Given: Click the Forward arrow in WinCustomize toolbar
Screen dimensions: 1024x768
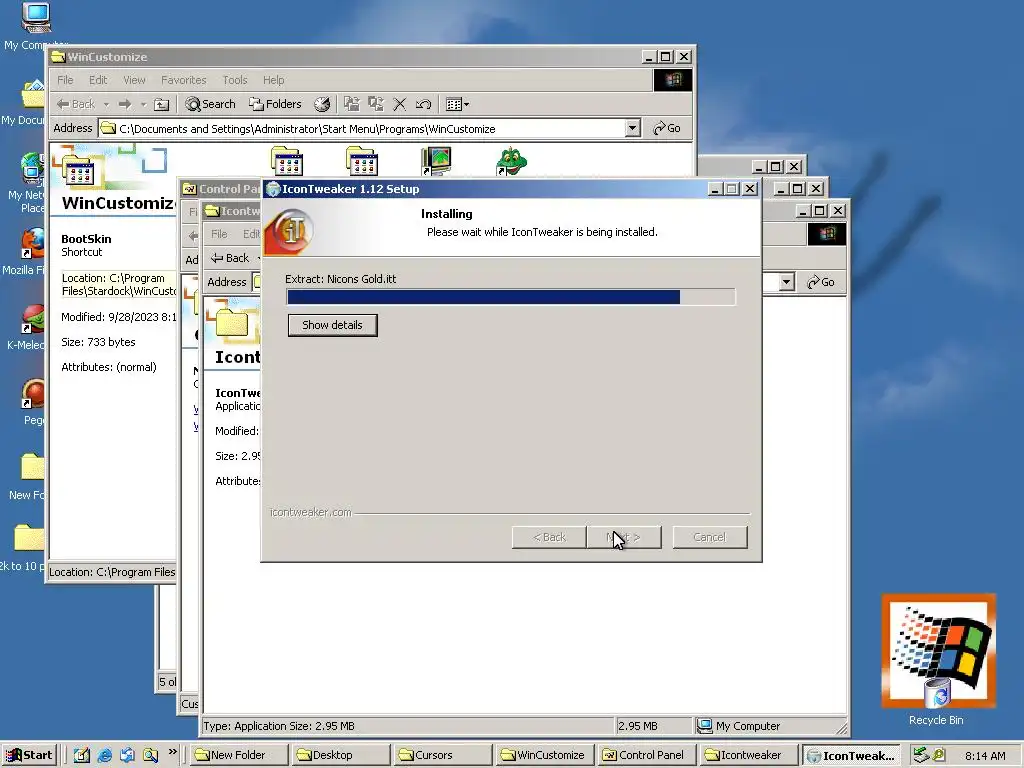Looking at the screenshot, I should click(125, 104).
